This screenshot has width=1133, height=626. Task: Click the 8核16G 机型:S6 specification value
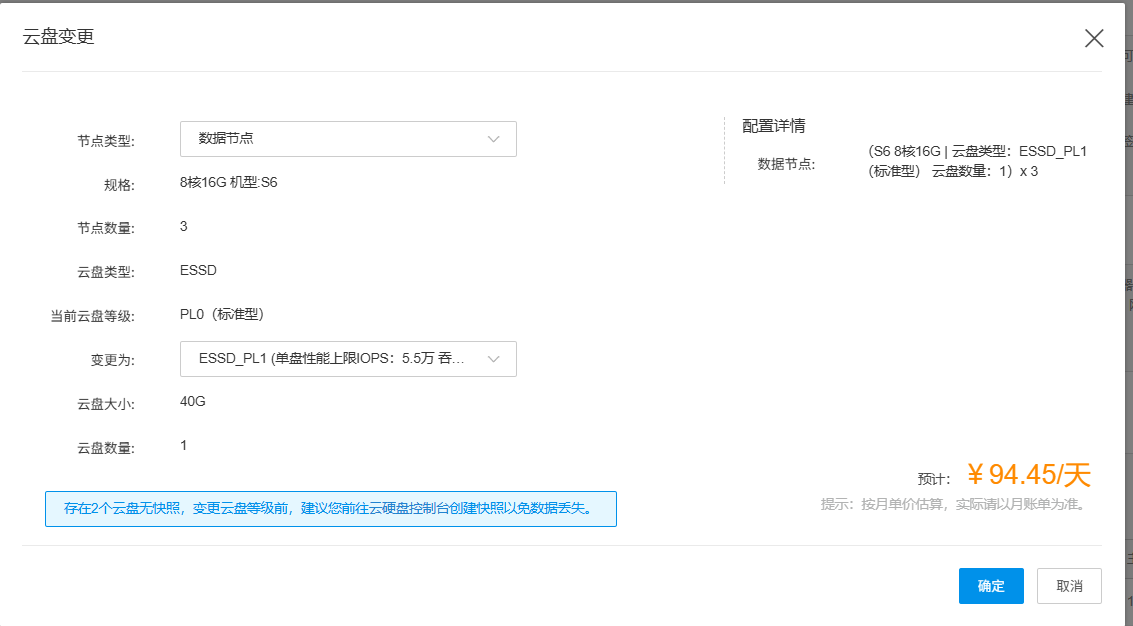(228, 183)
